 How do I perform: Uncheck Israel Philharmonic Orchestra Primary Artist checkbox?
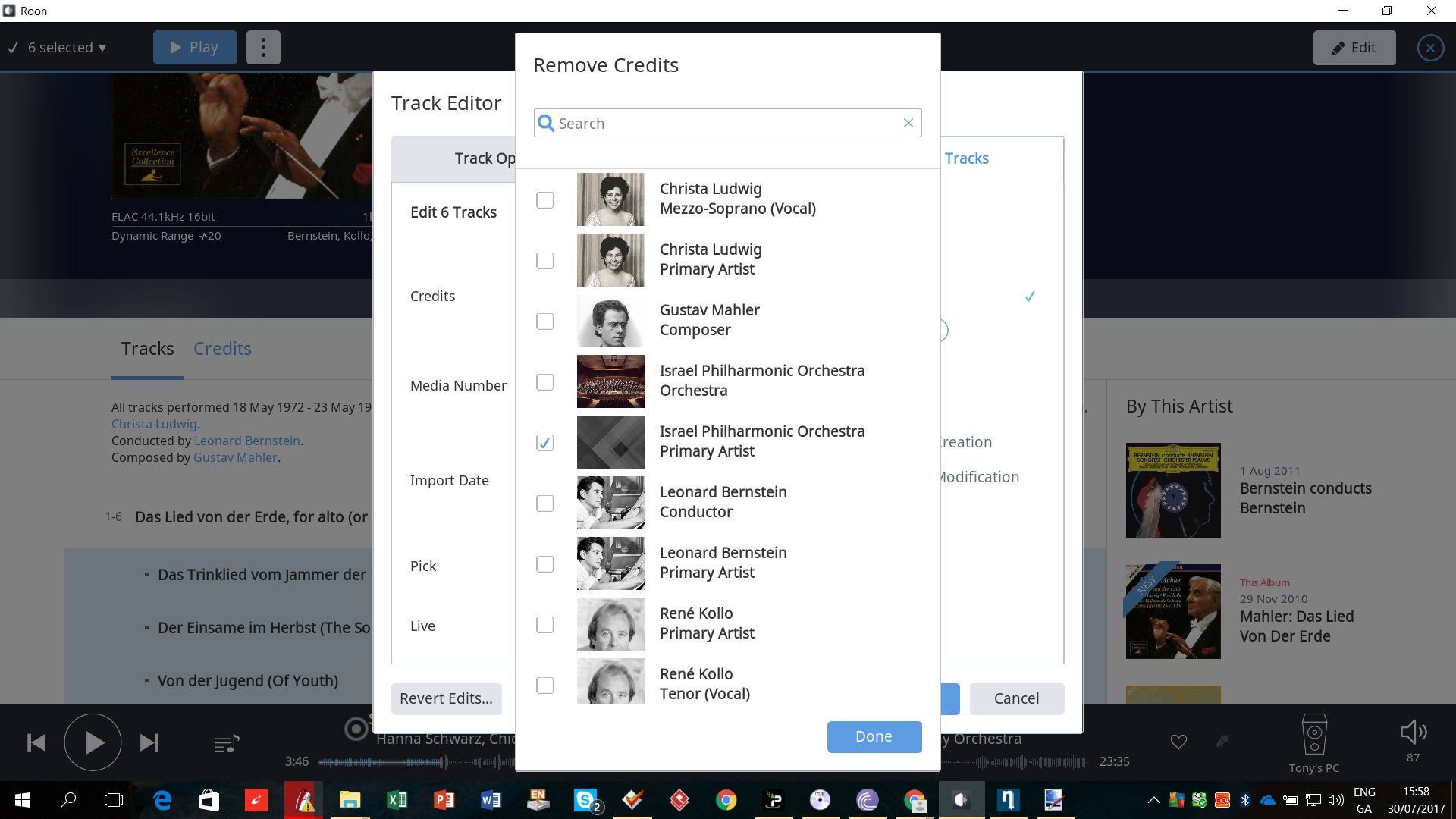tap(544, 443)
